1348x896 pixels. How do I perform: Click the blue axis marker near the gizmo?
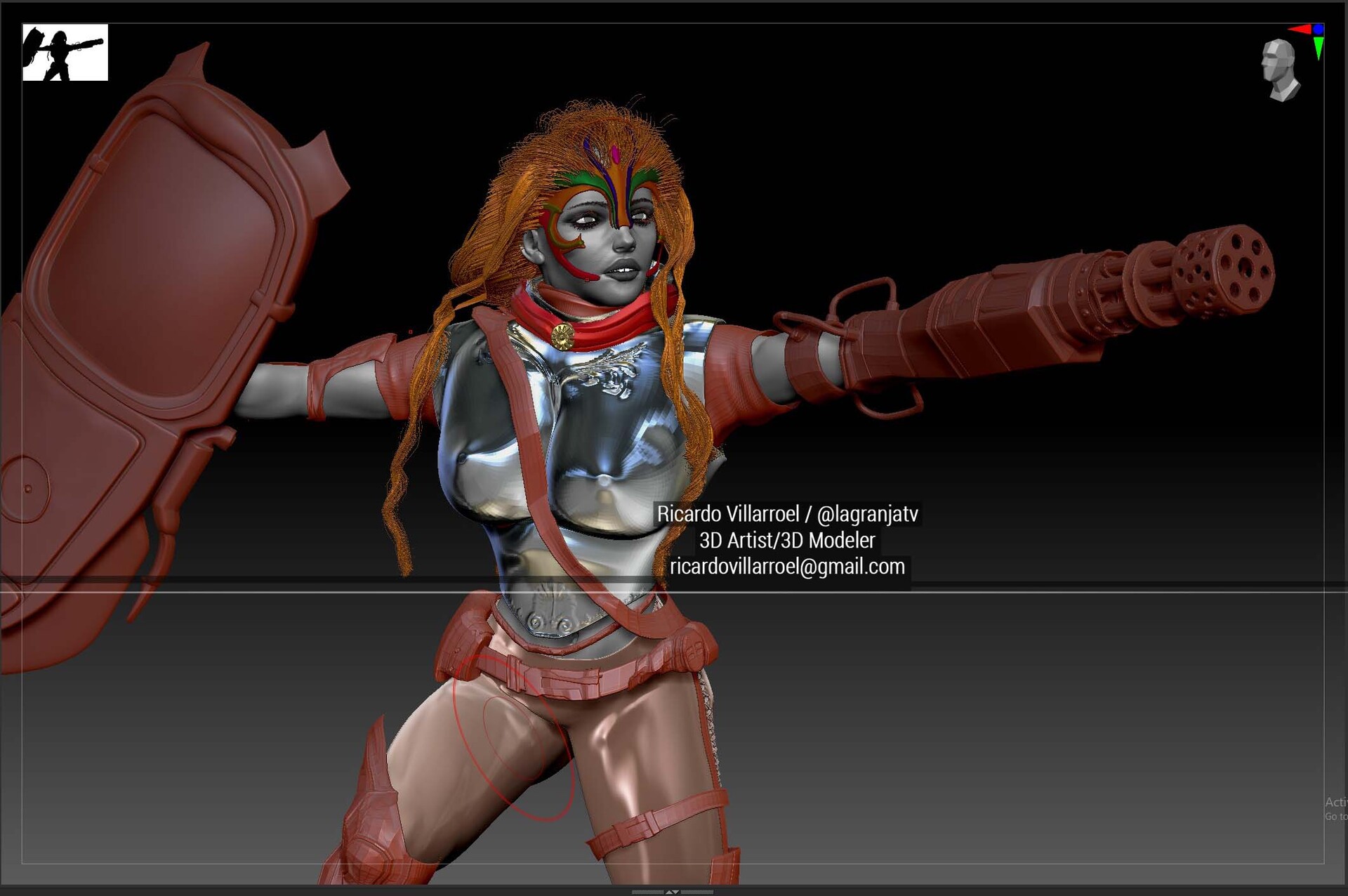coord(1318,29)
